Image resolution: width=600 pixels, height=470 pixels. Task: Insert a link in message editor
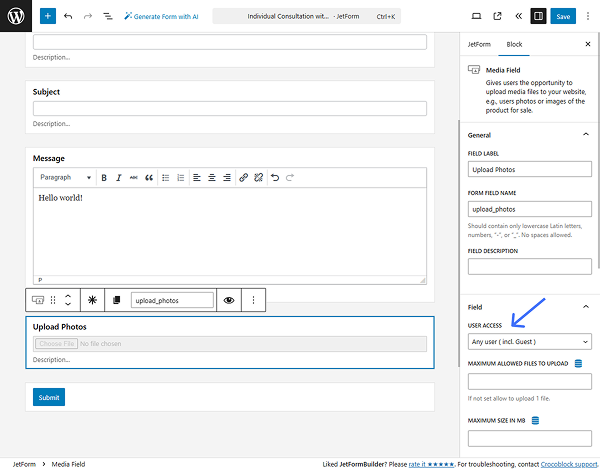(x=243, y=178)
